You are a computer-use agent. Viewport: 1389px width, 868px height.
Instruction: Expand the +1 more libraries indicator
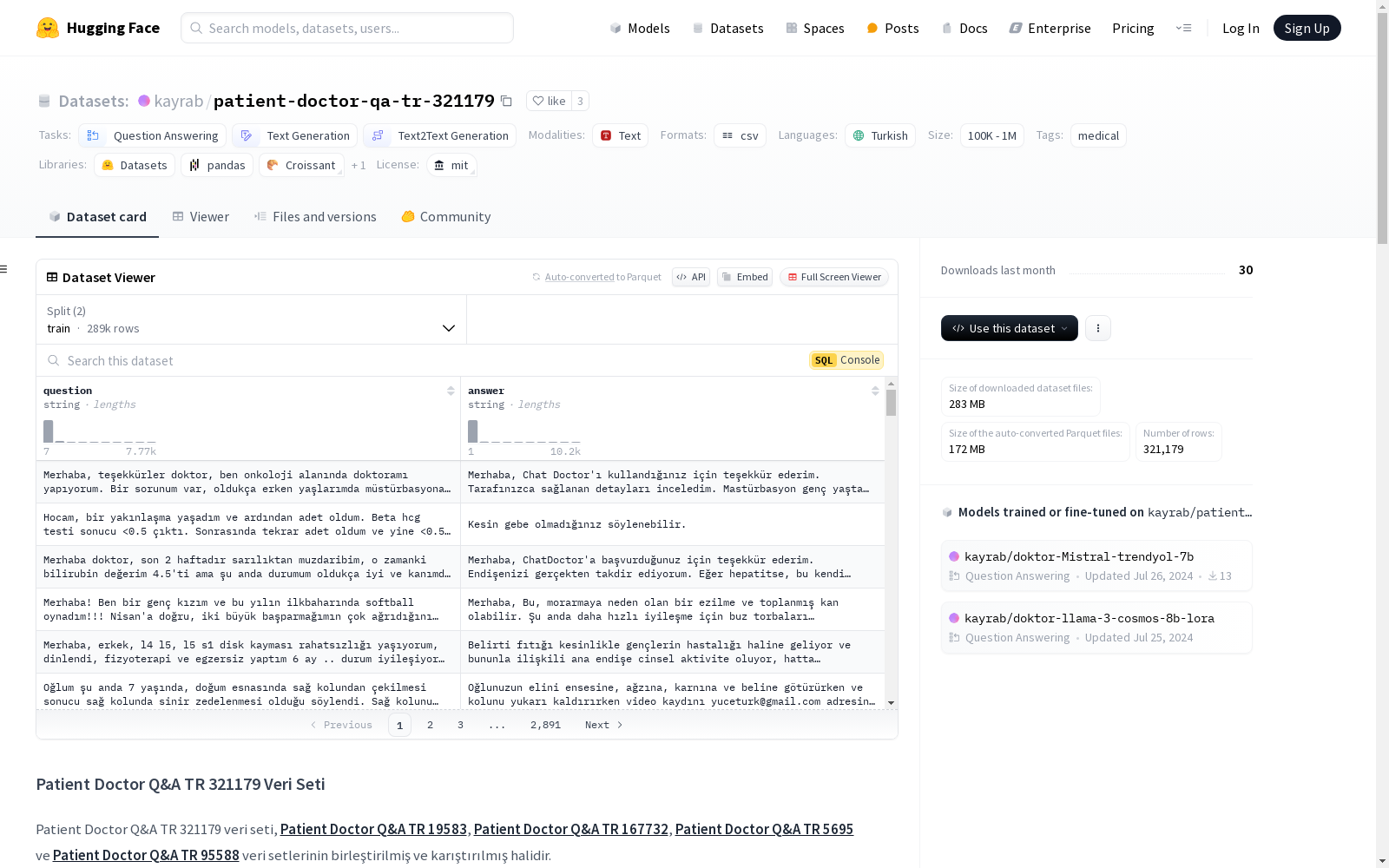coord(359,165)
